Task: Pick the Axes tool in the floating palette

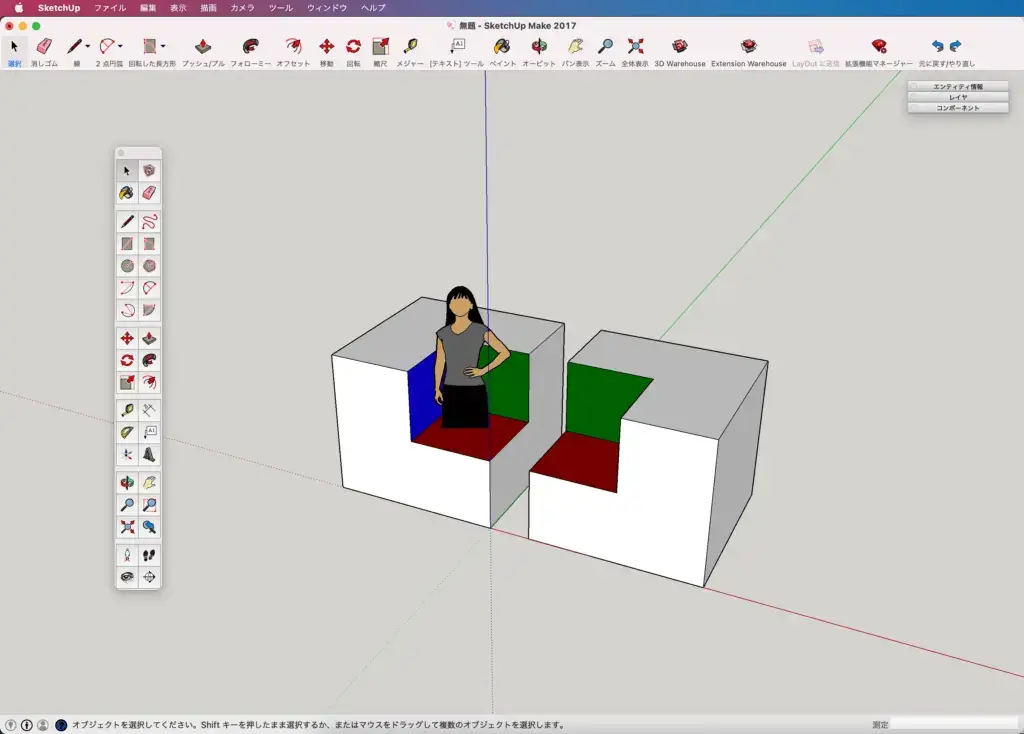Action: tap(127, 454)
